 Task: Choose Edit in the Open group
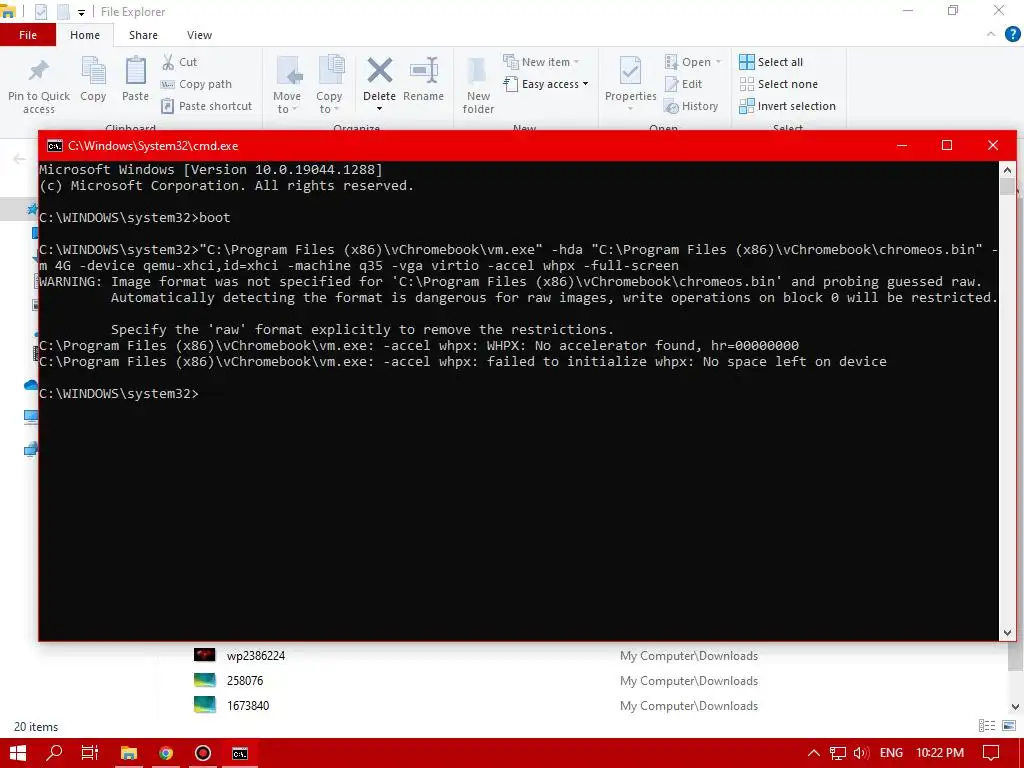683,84
